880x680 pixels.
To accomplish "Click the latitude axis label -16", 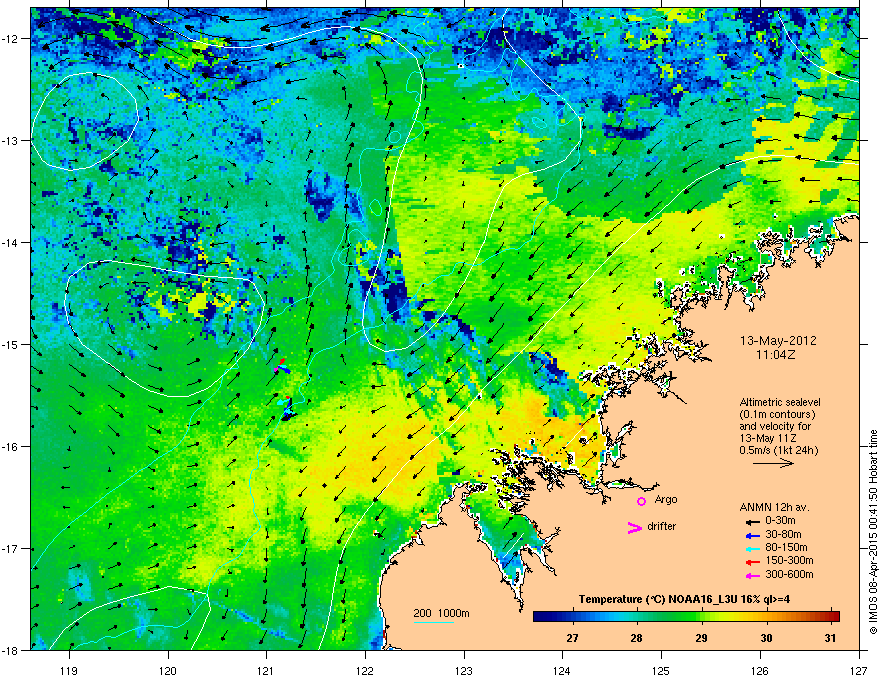I will 10,447.
